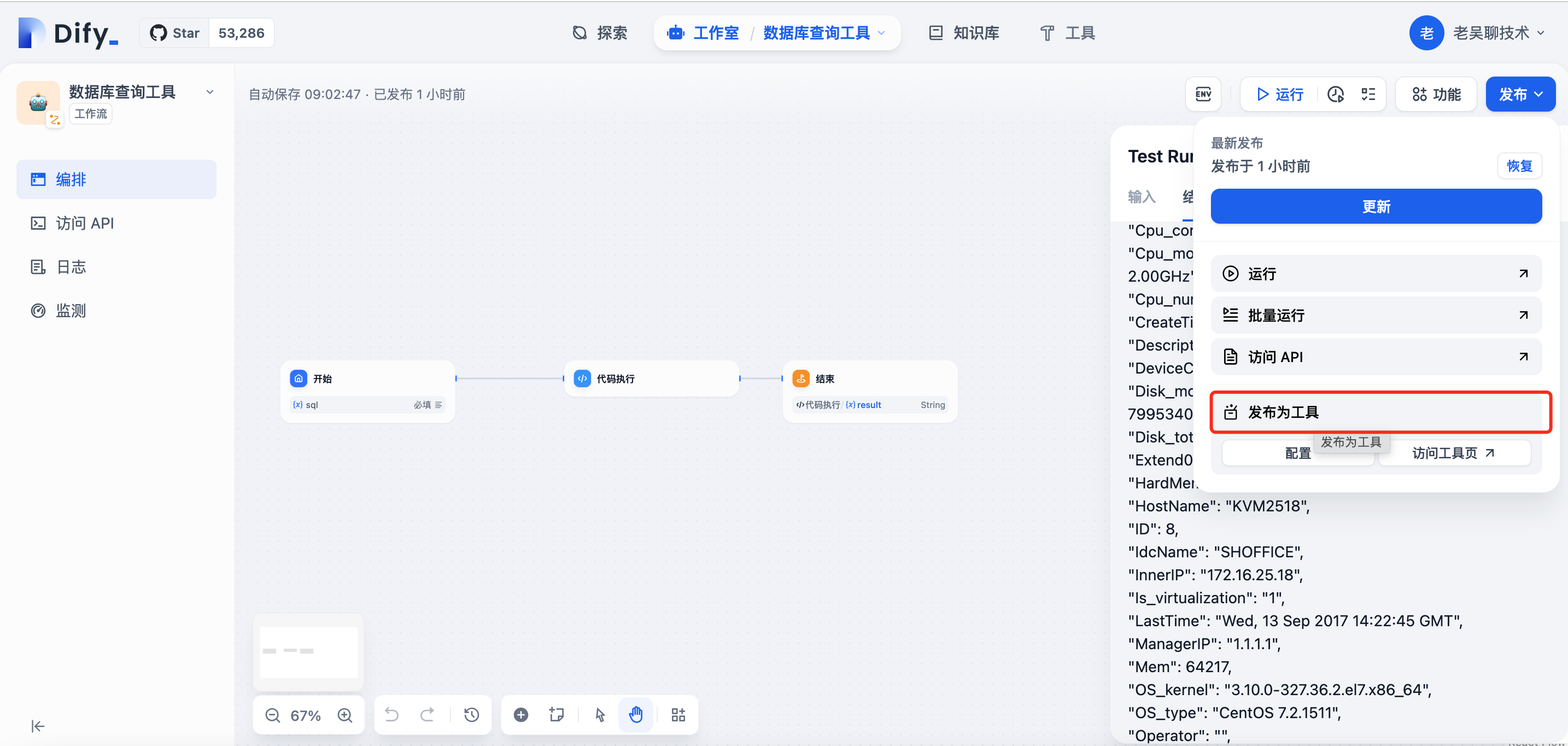Click the 恢复 restore button
The height and width of the screenshot is (746, 1568).
1519,166
